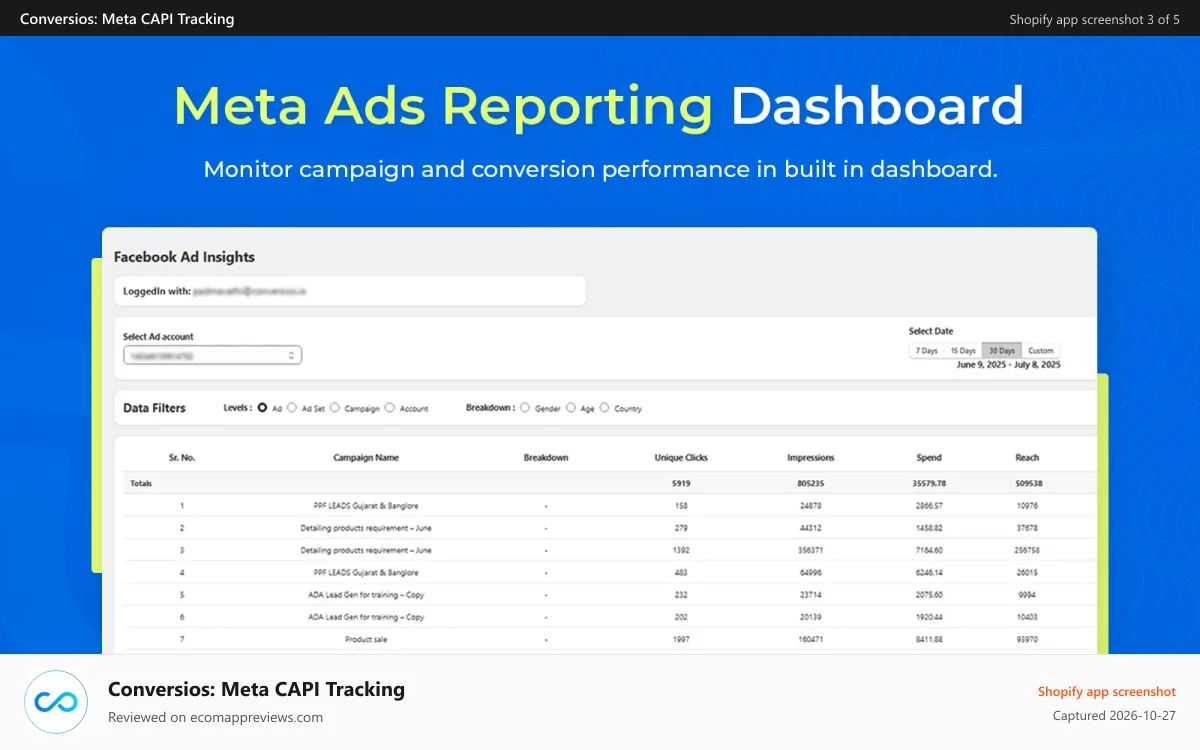Switch date range to 15 Days
Image resolution: width=1200 pixels, height=750 pixels.
click(x=963, y=351)
